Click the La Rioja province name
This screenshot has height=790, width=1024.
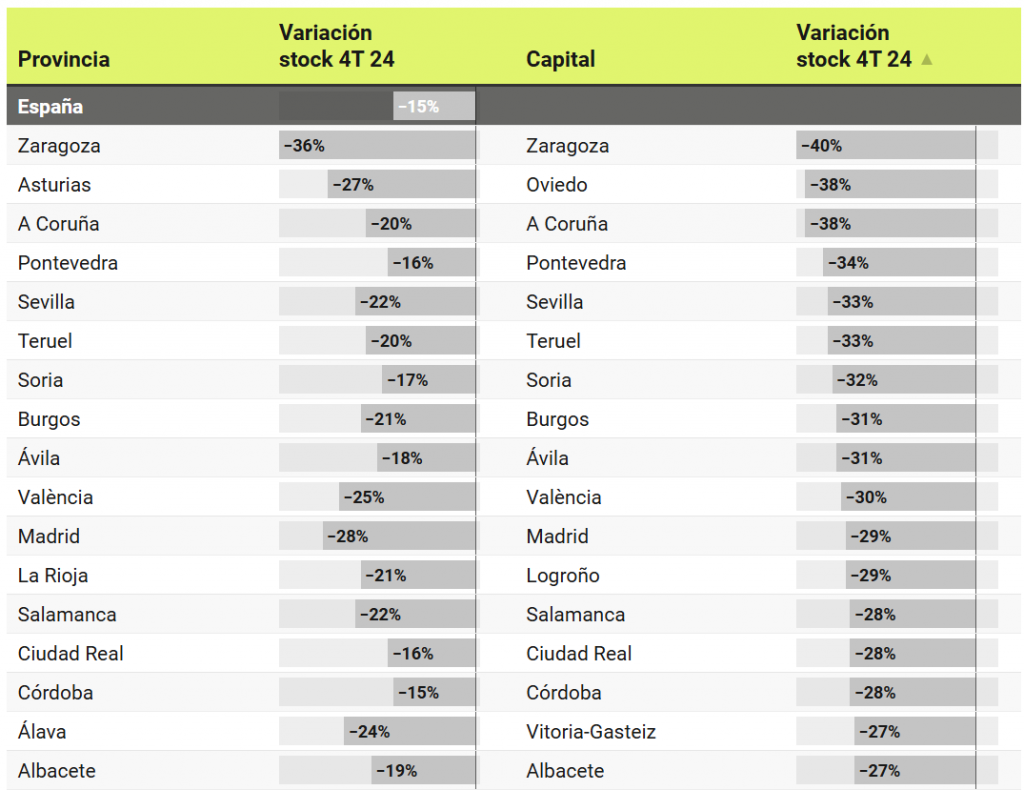53,575
